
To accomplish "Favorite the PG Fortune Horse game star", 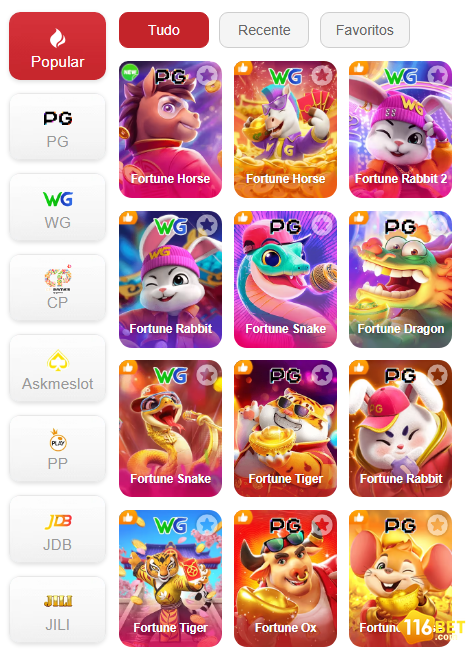I will [207, 75].
